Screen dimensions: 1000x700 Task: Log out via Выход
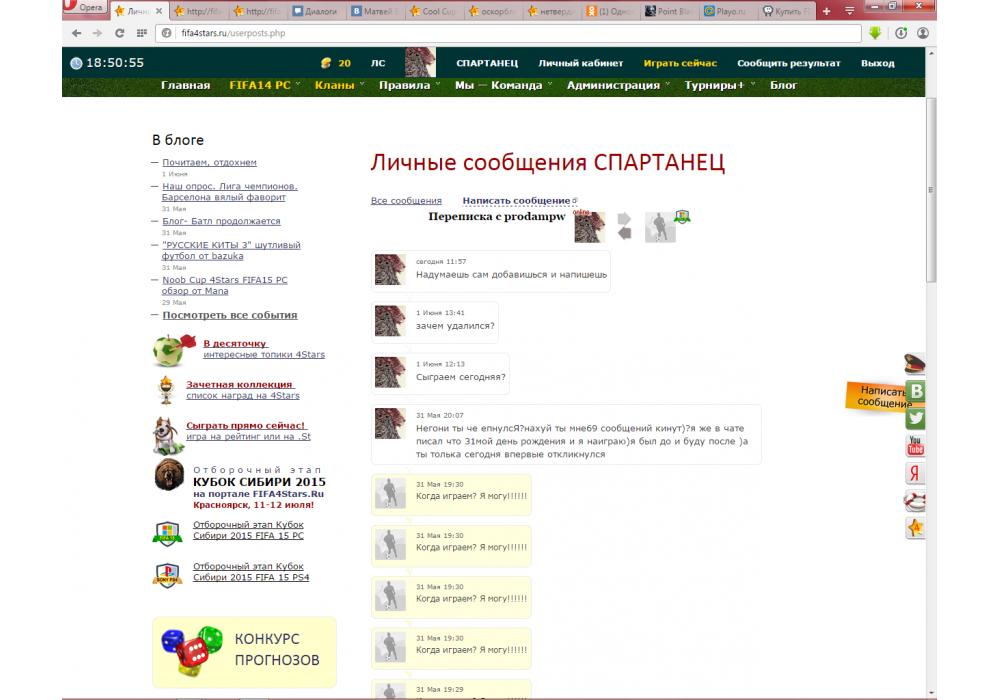tap(878, 63)
